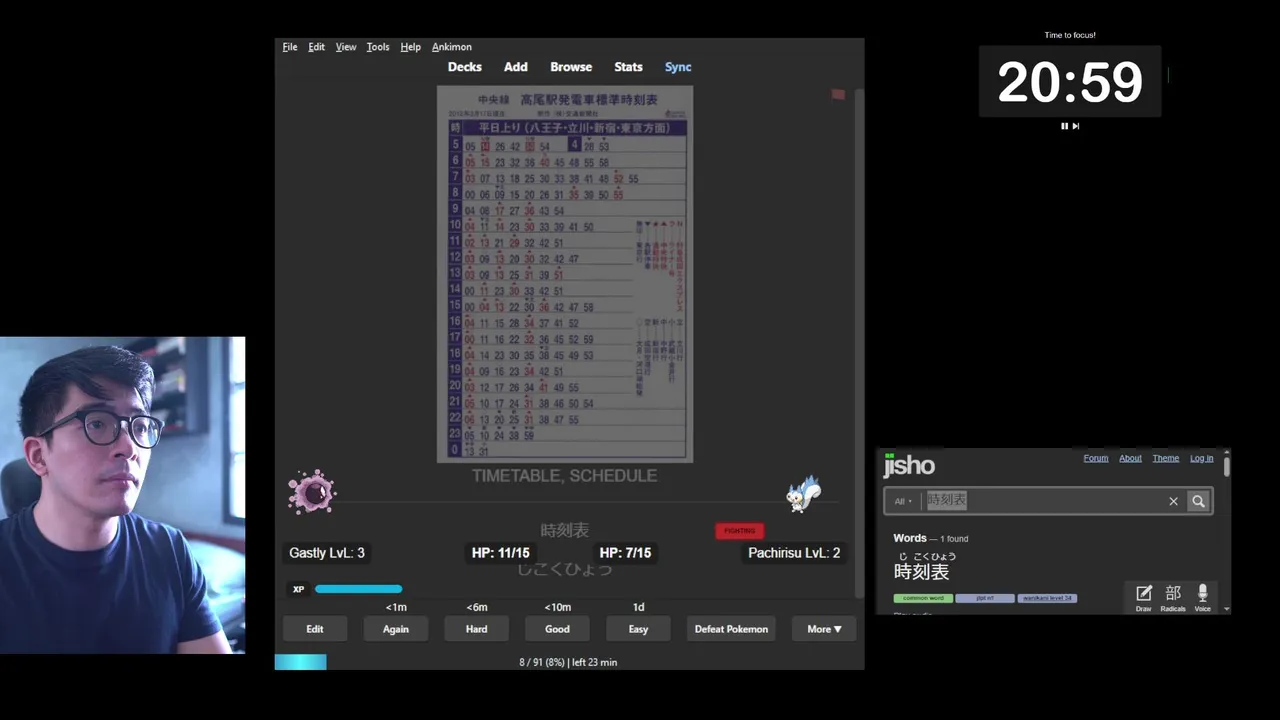1280x720 pixels.
Task: Open the Help menu
Action: pos(410,47)
